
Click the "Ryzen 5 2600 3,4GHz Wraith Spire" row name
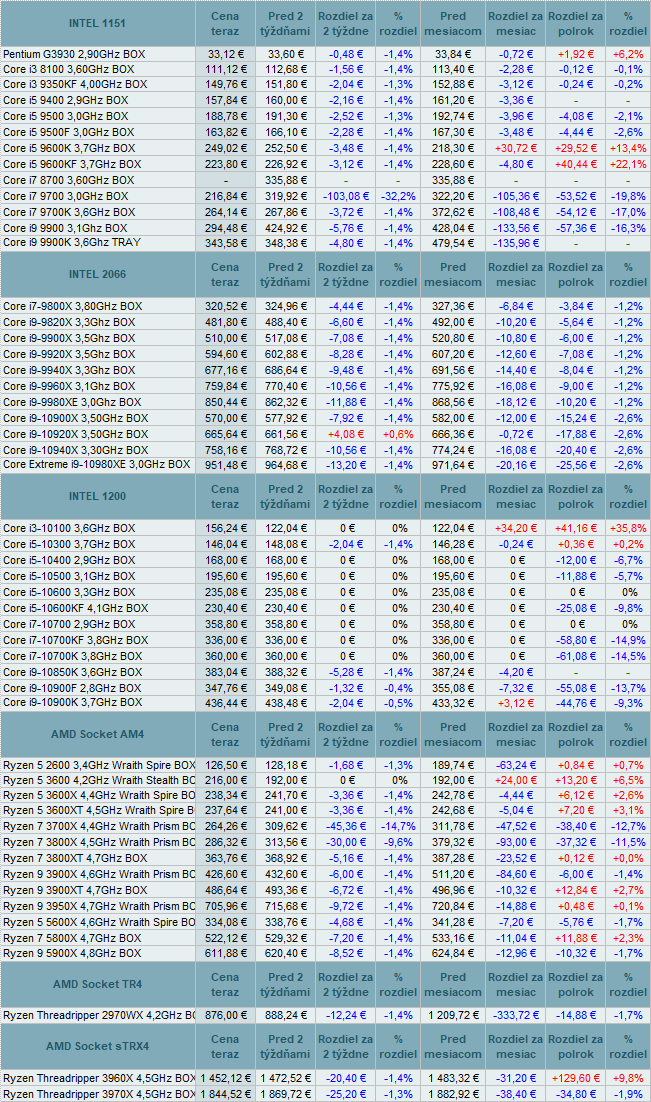click(x=98, y=765)
